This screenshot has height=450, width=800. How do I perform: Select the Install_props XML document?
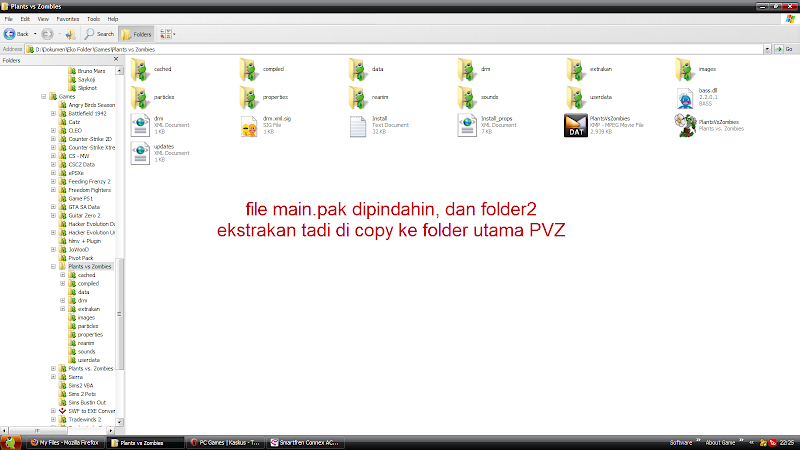coord(467,126)
